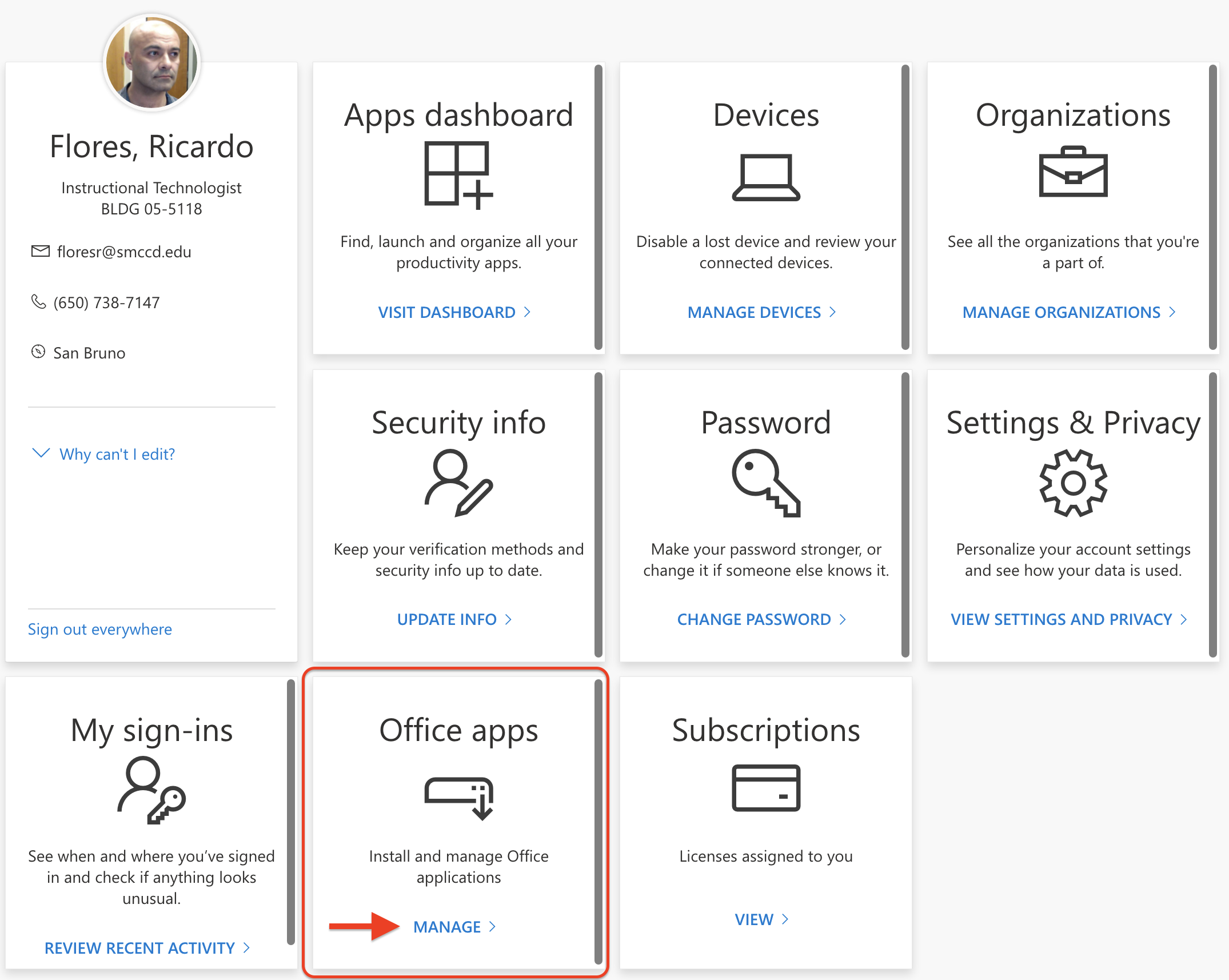The image size is (1229, 980).
Task: Click the Security info person-pencil icon
Action: point(458,483)
